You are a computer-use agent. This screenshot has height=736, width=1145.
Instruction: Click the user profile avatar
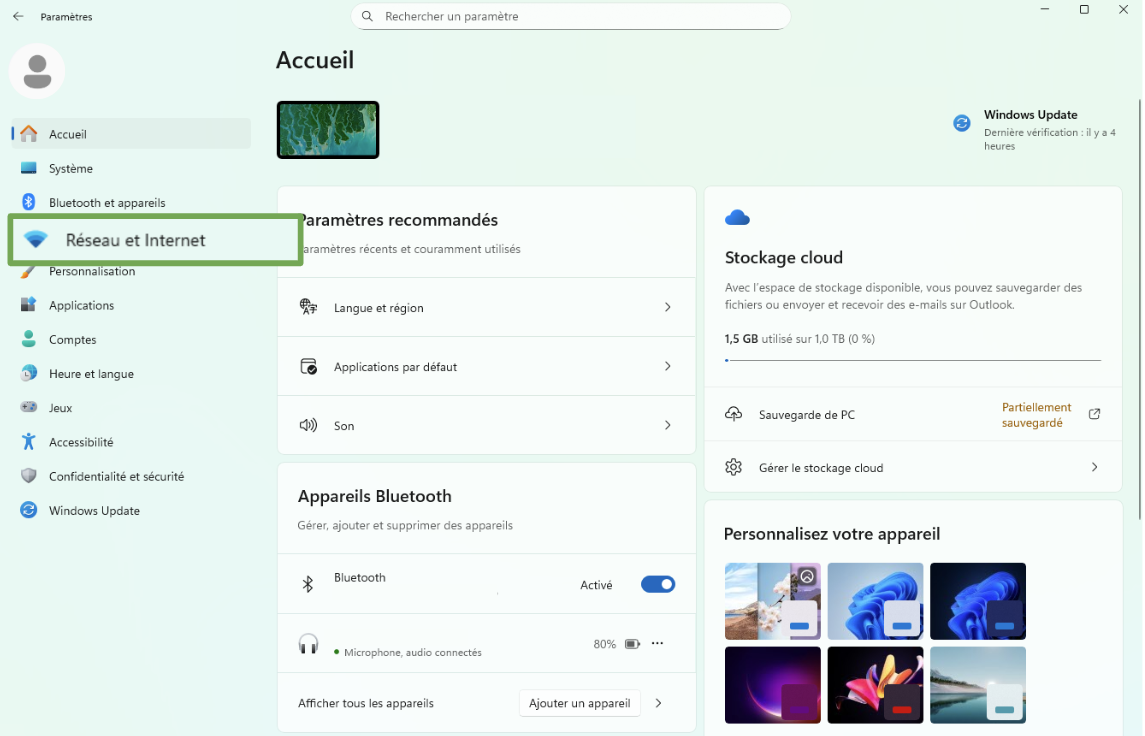click(37, 71)
